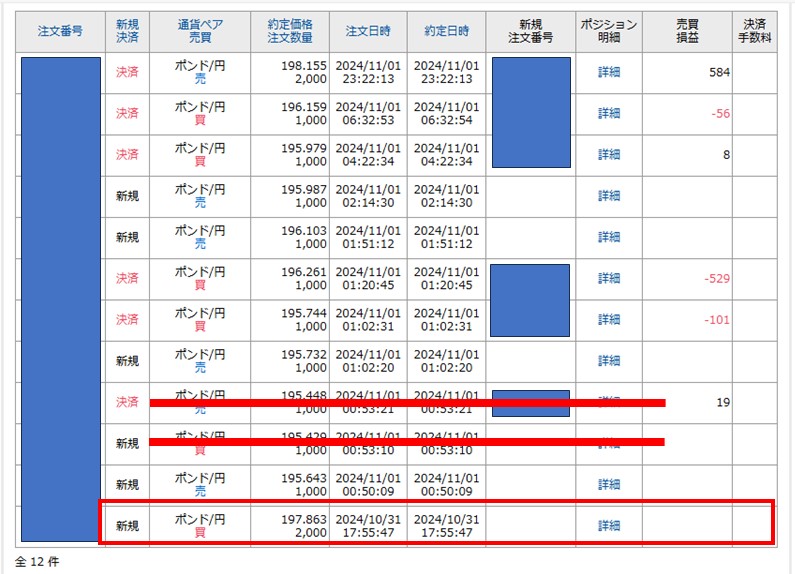The width and height of the screenshot is (795, 574).
Task: Click the 約定日時 column header
Action: click(x=446, y=31)
